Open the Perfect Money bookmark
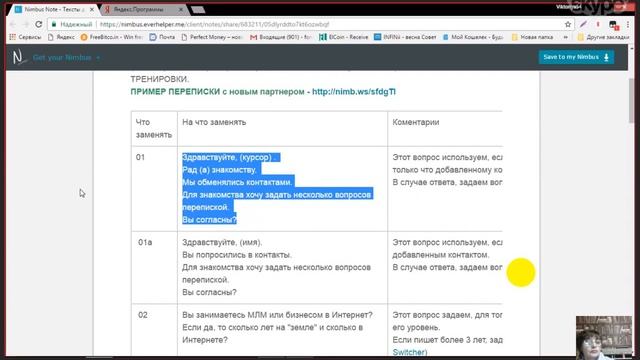 [x=212, y=37]
